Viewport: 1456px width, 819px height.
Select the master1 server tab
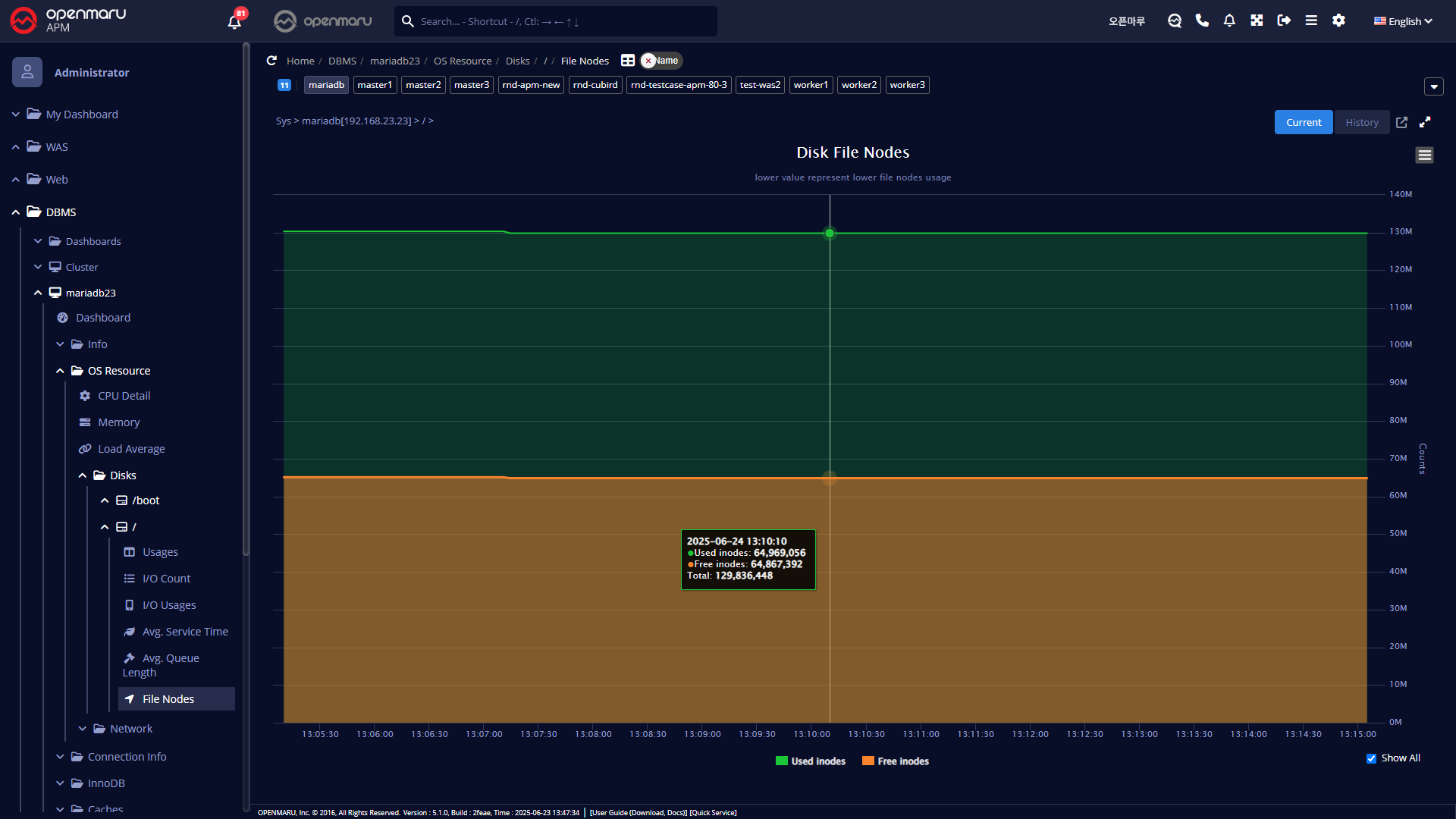[375, 85]
